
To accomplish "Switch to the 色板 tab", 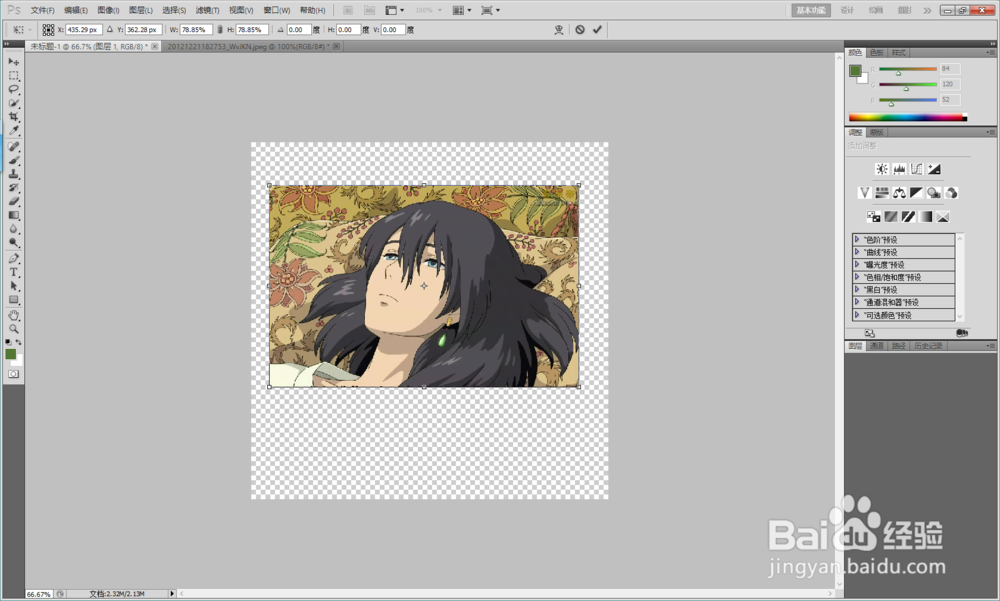I will click(877, 52).
